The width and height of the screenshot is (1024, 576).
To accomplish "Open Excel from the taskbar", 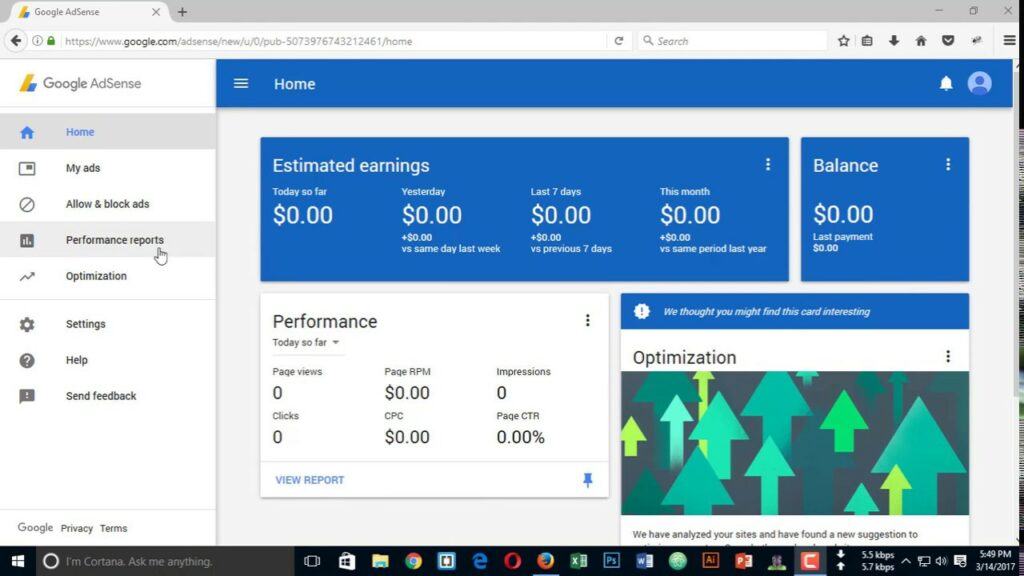I will [579, 561].
